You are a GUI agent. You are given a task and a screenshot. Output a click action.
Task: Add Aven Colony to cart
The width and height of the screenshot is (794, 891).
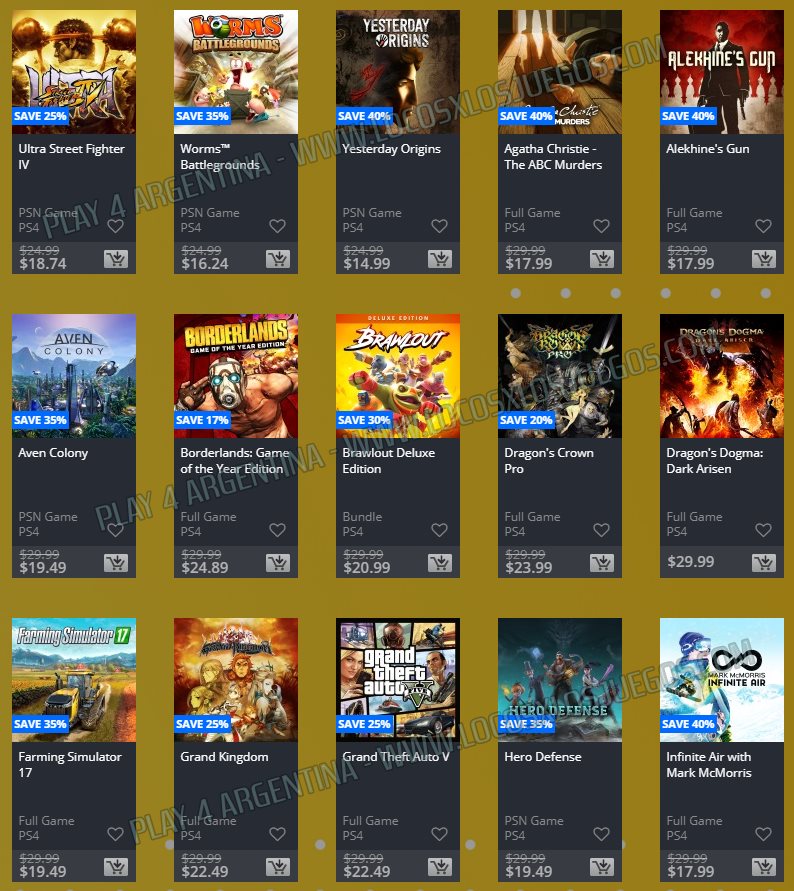(x=116, y=563)
